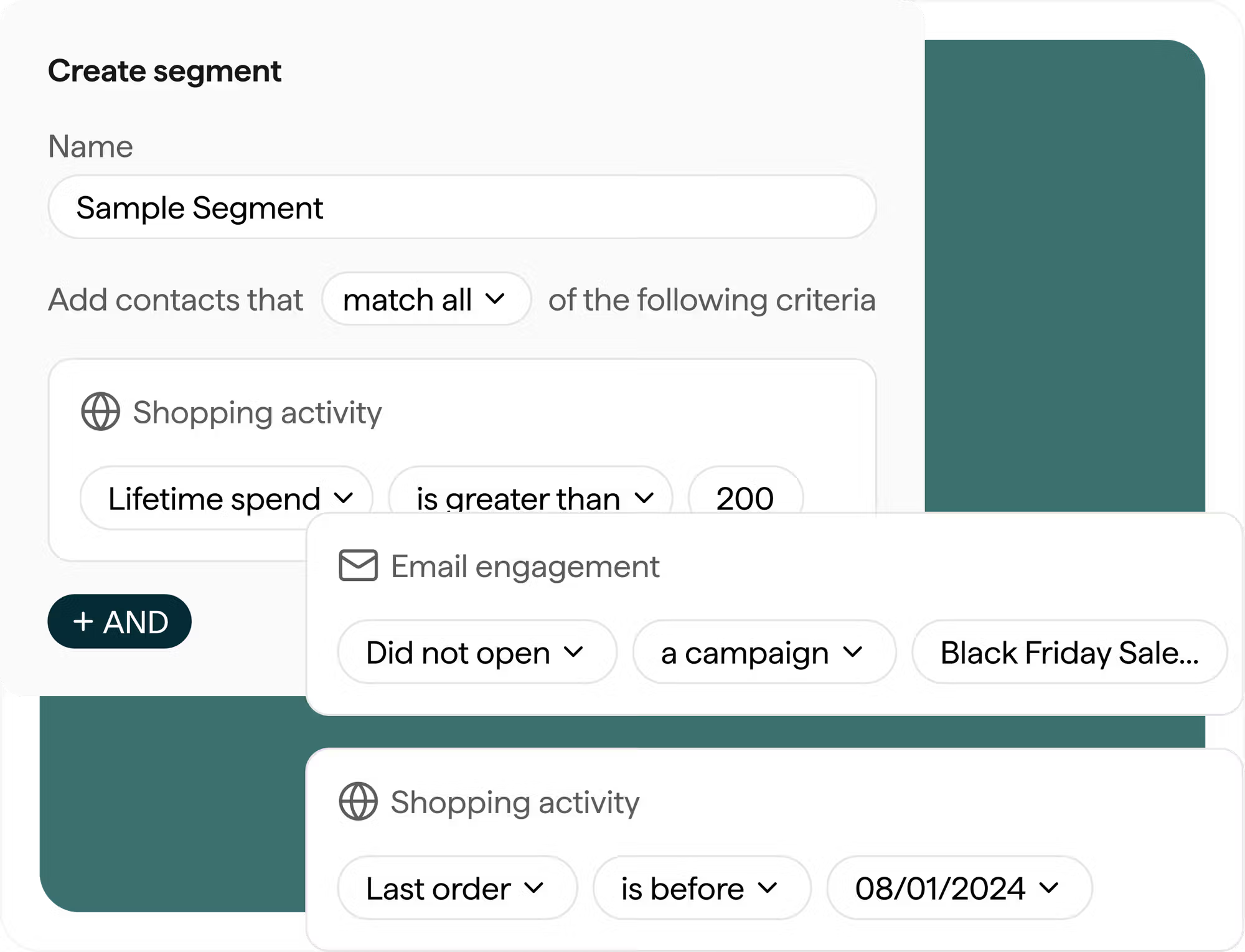Click the Sample Segment text in the name box

point(199,207)
